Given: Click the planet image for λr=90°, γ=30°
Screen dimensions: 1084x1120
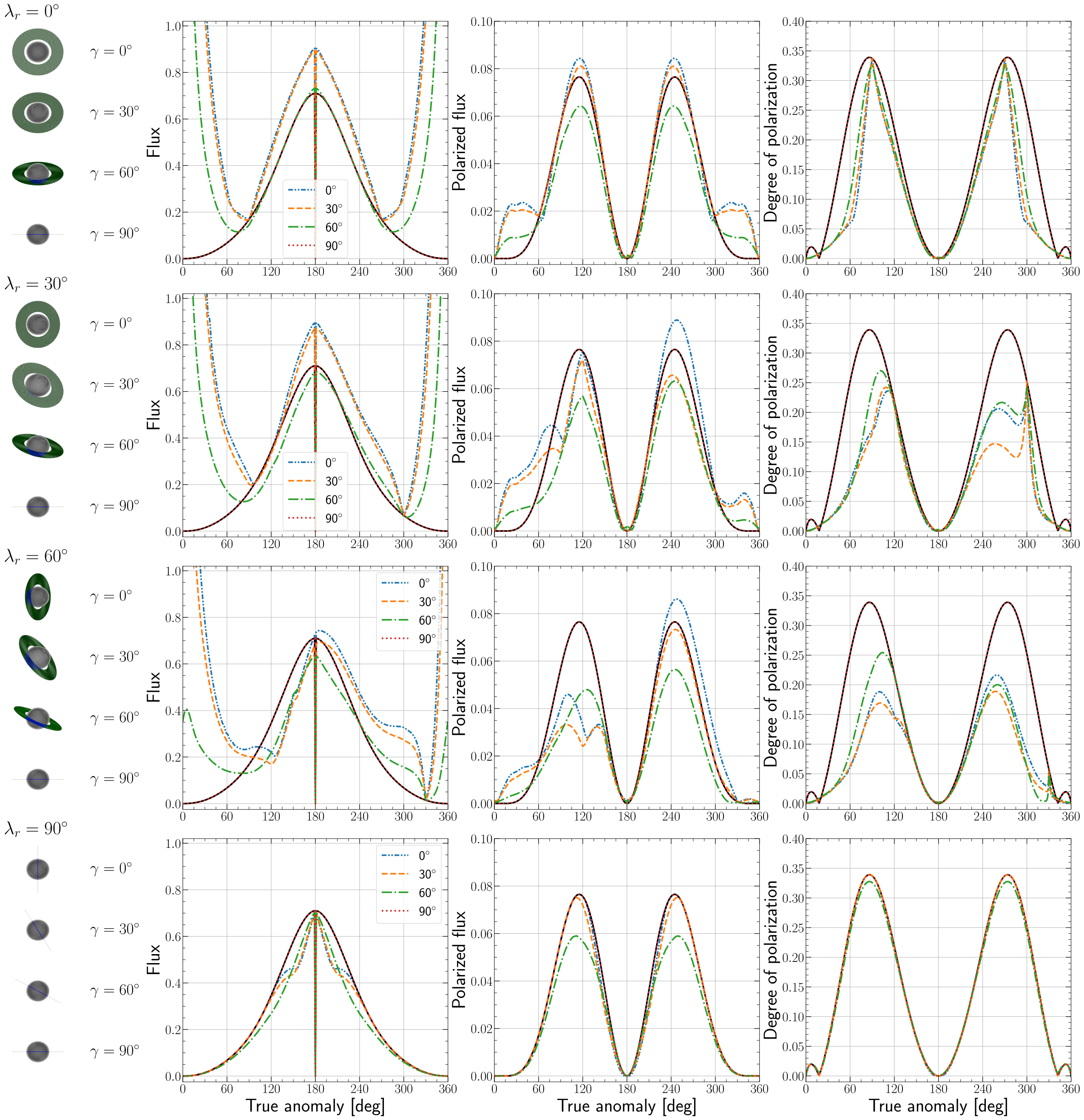Looking at the screenshot, I should tap(38, 930).
